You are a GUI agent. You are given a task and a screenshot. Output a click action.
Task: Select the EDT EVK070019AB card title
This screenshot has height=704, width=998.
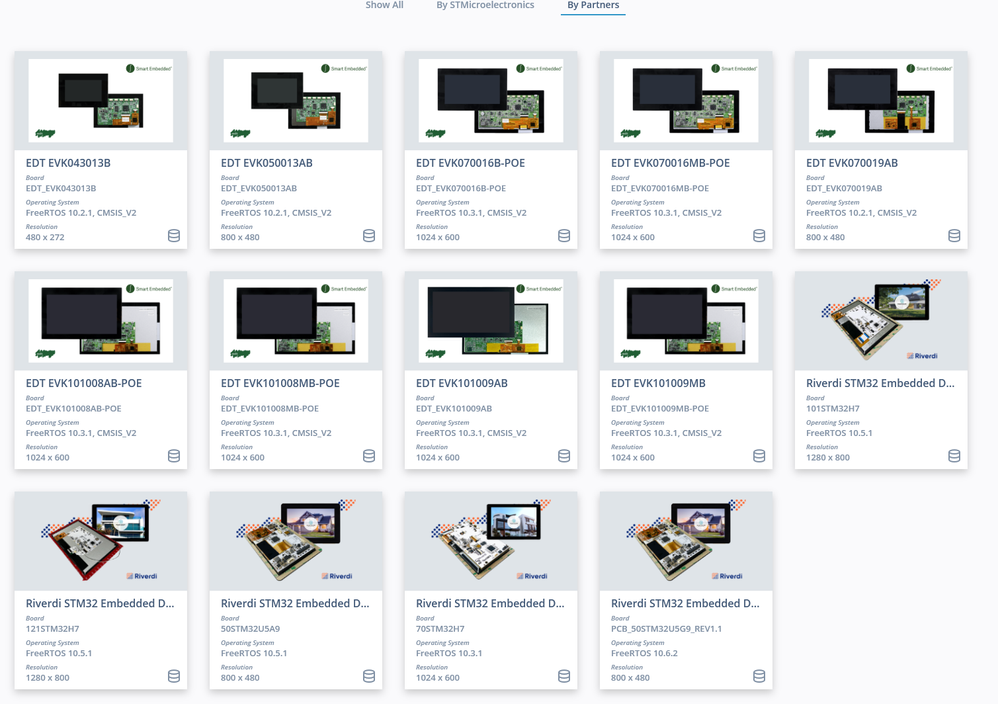pyautogui.click(x=852, y=163)
